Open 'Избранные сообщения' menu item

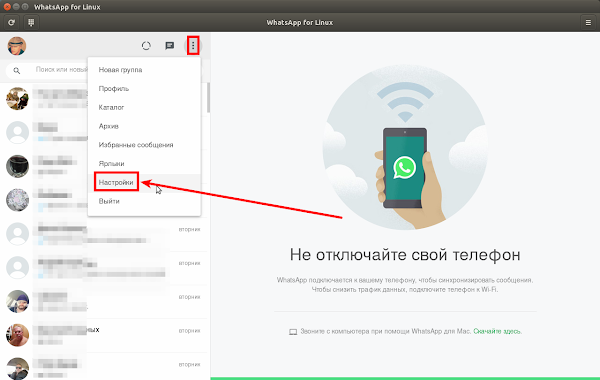tap(144, 145)
